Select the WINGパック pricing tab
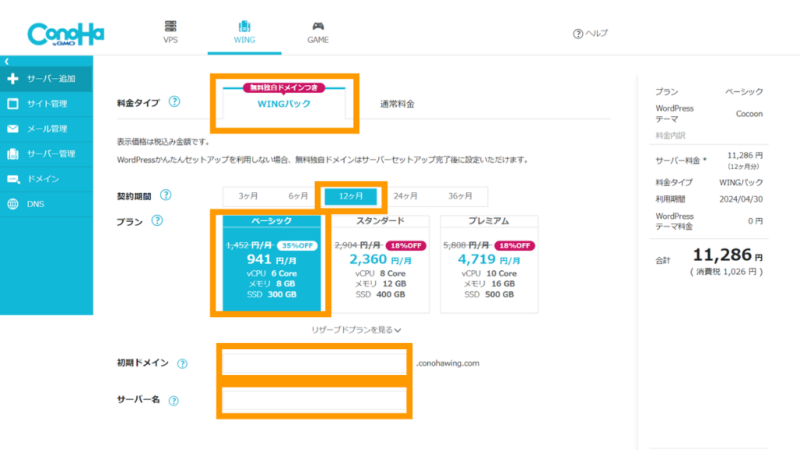Screen dimensions: 800x450 (284, 104)
